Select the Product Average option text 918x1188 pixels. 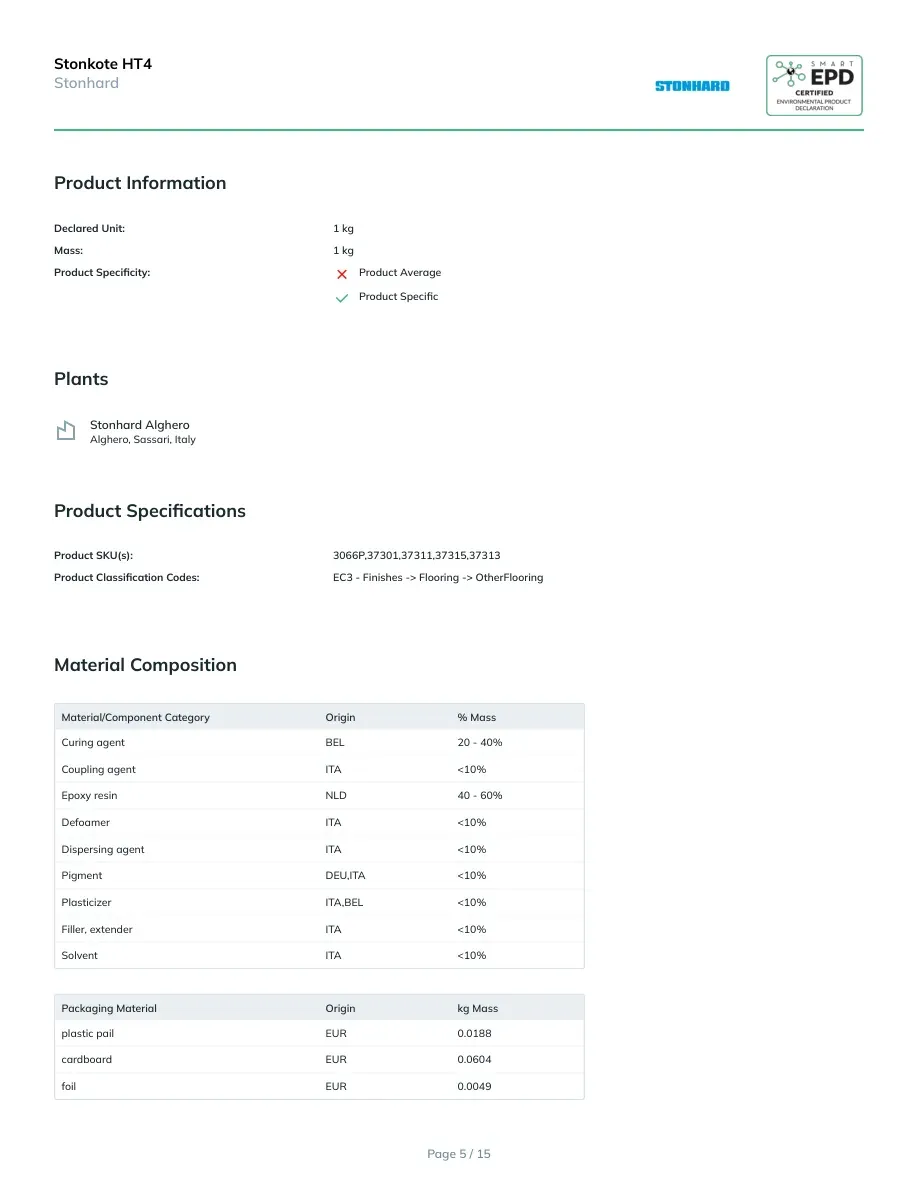click(x=400, y=273)
